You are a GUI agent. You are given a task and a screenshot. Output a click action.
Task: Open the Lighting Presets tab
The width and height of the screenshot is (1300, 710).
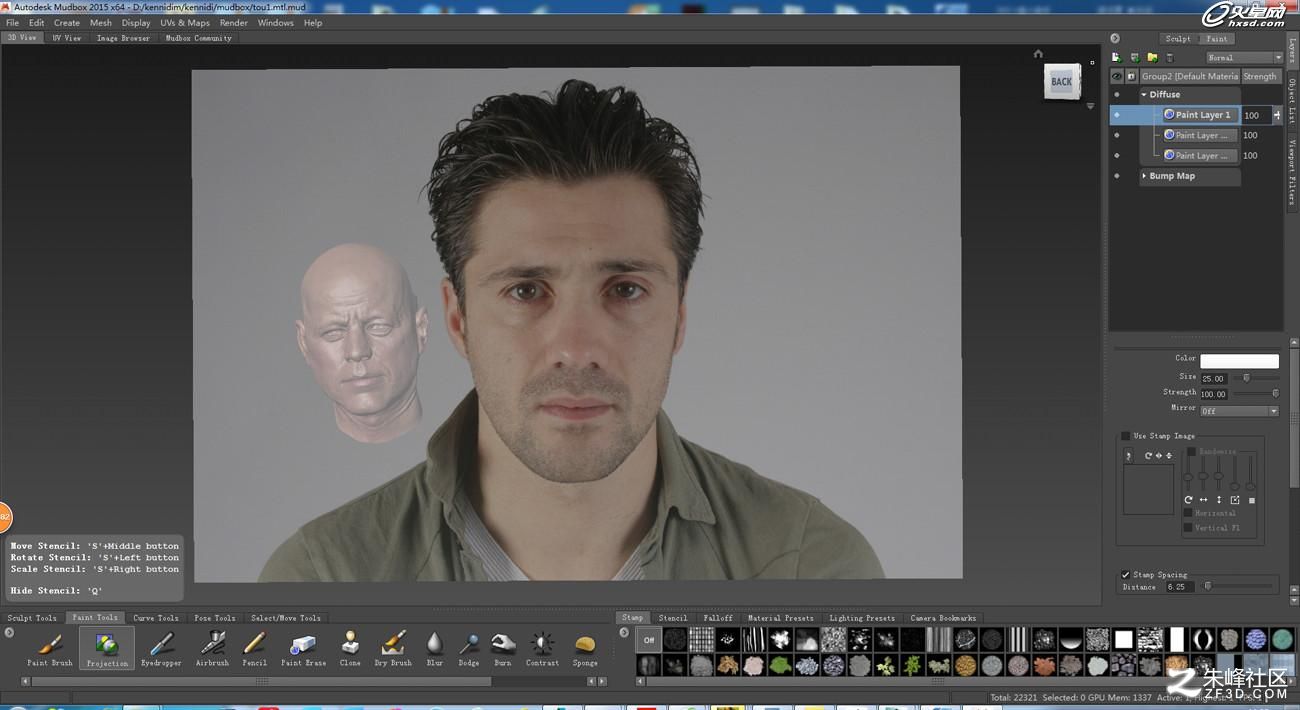[862, 618]
